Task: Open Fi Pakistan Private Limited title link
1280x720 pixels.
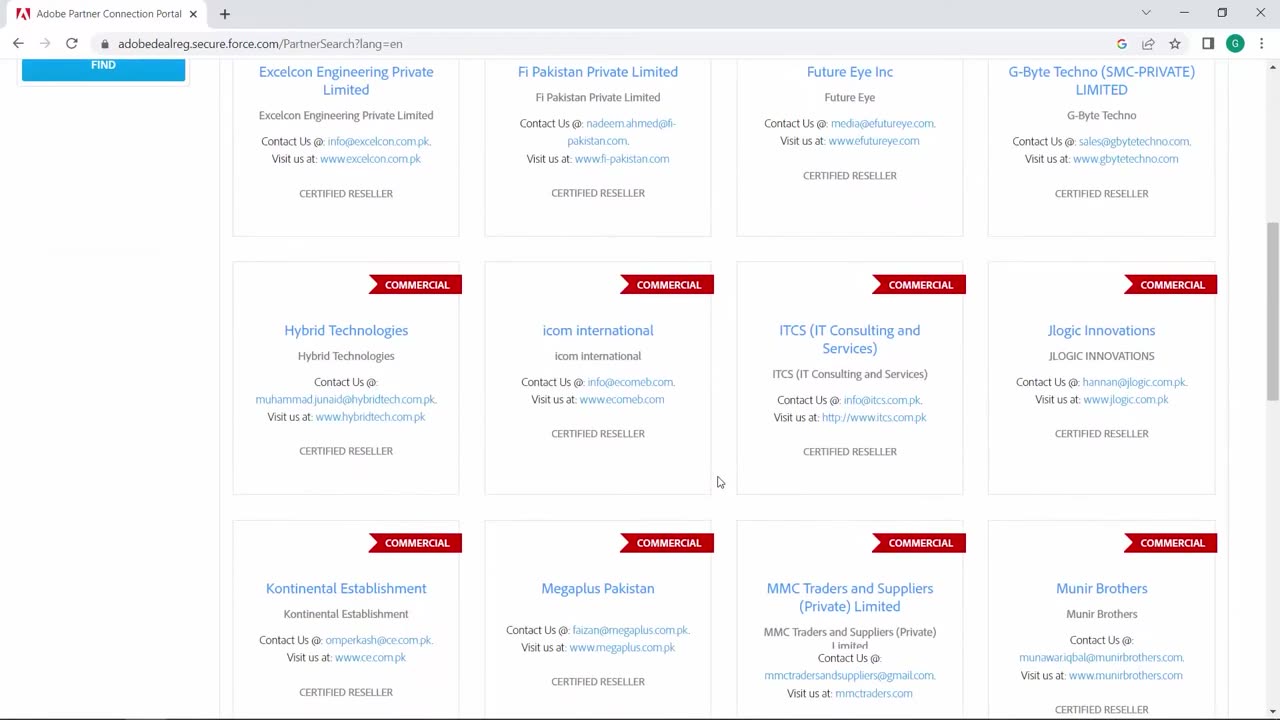Action: (598, 72)
